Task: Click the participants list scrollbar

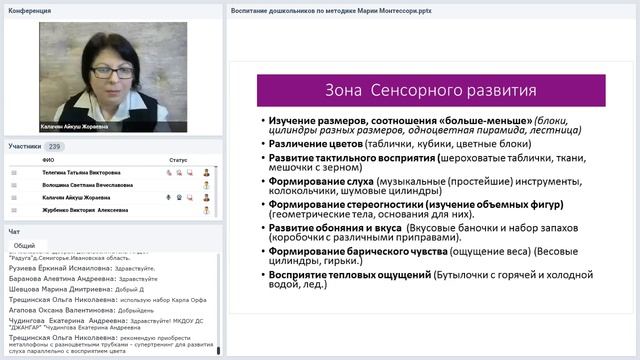Action: [x=216, y=192]
